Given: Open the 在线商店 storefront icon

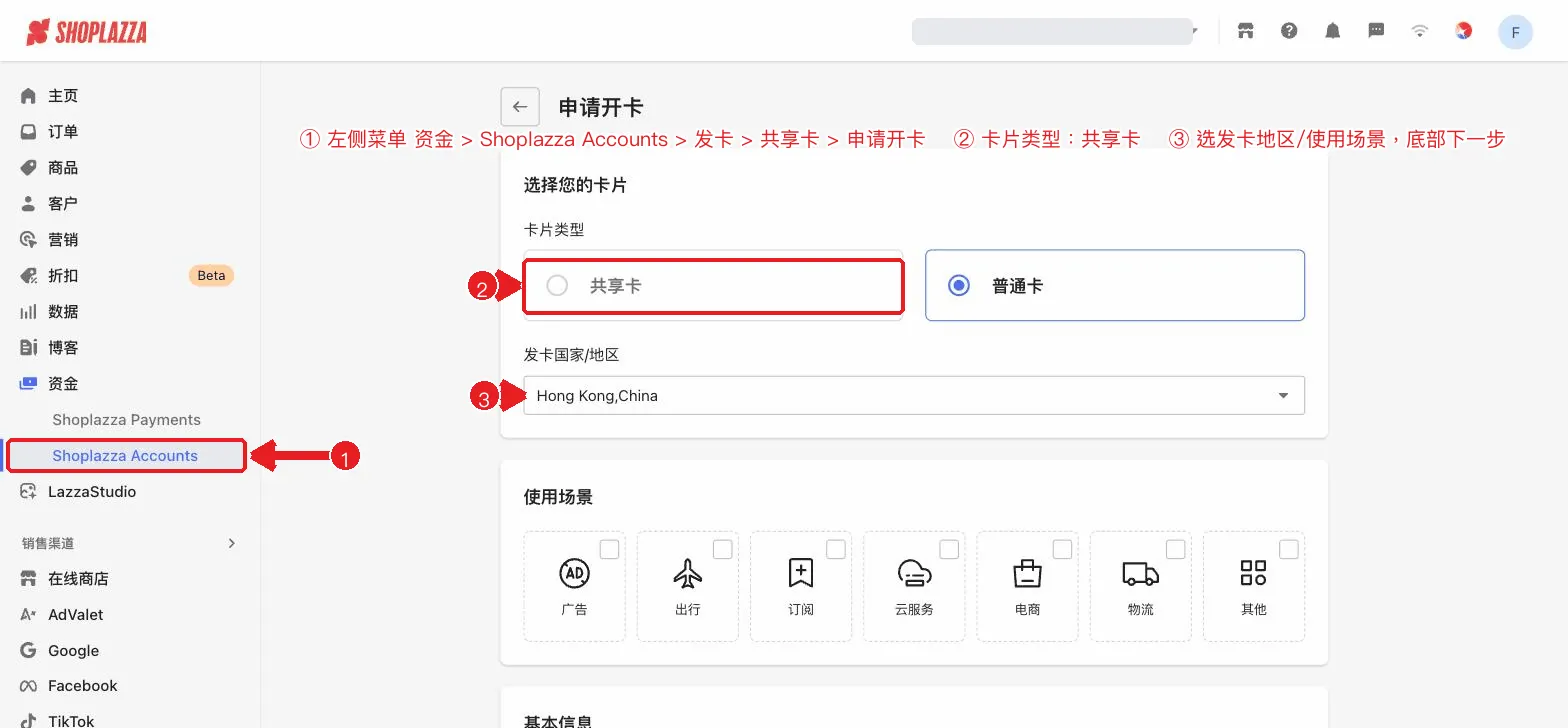Looking at the screenshot, I should 28,579.
